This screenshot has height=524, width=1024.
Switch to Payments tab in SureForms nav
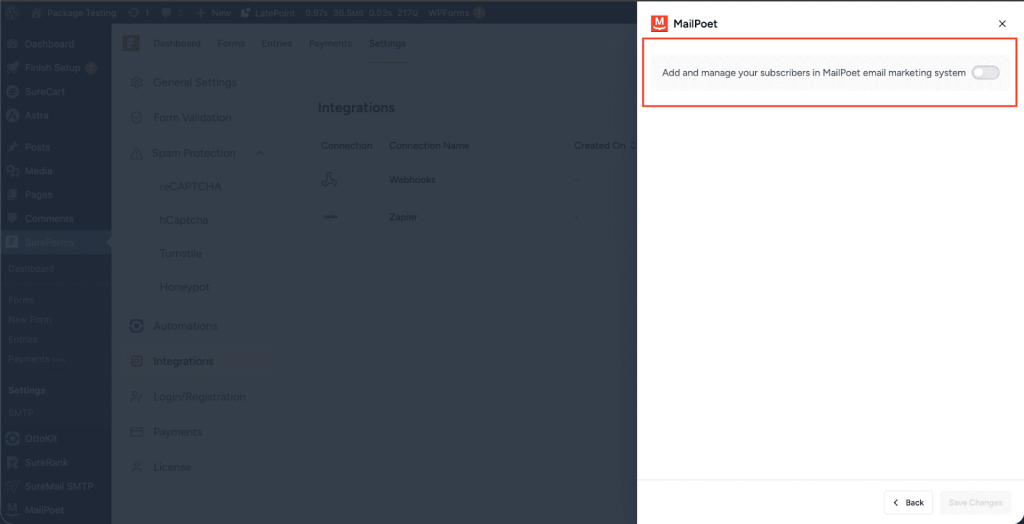pyautogui.click(x=330, y=44)
